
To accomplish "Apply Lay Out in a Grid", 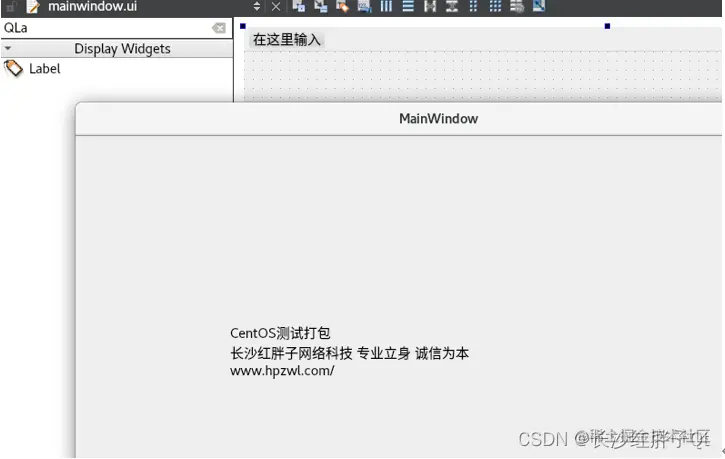I will (495, 6).
